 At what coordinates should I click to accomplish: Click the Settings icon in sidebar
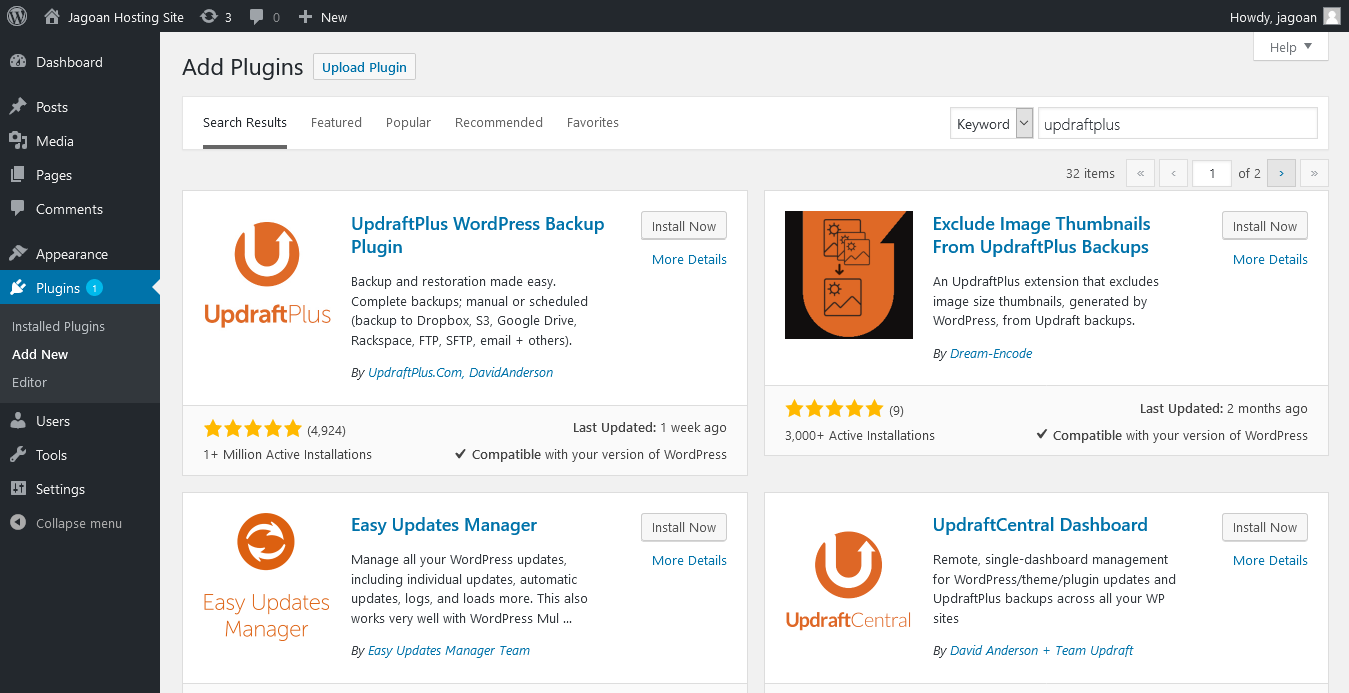(18, 489)
